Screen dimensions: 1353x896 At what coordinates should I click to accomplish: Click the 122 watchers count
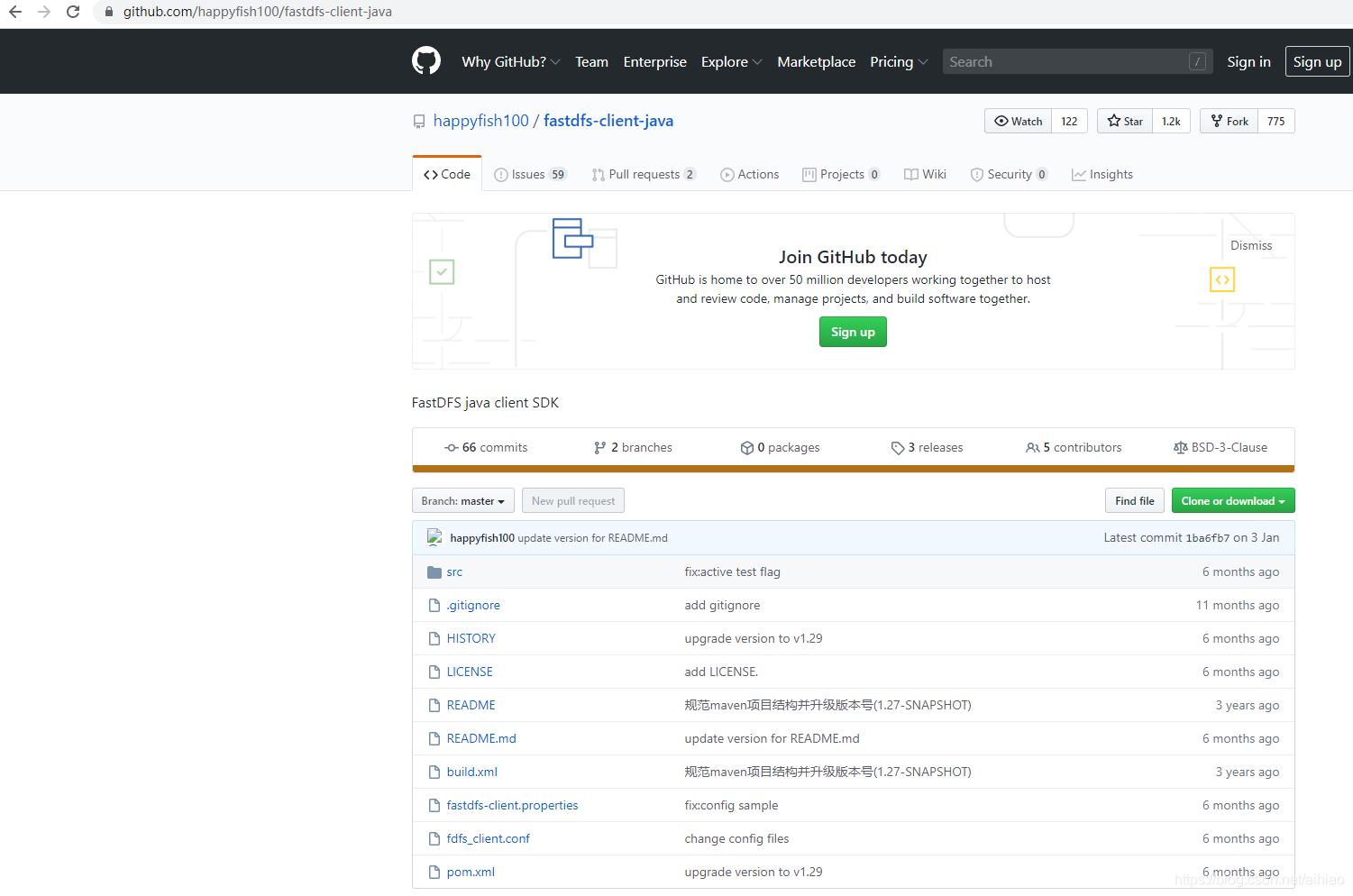(1069, 122)
